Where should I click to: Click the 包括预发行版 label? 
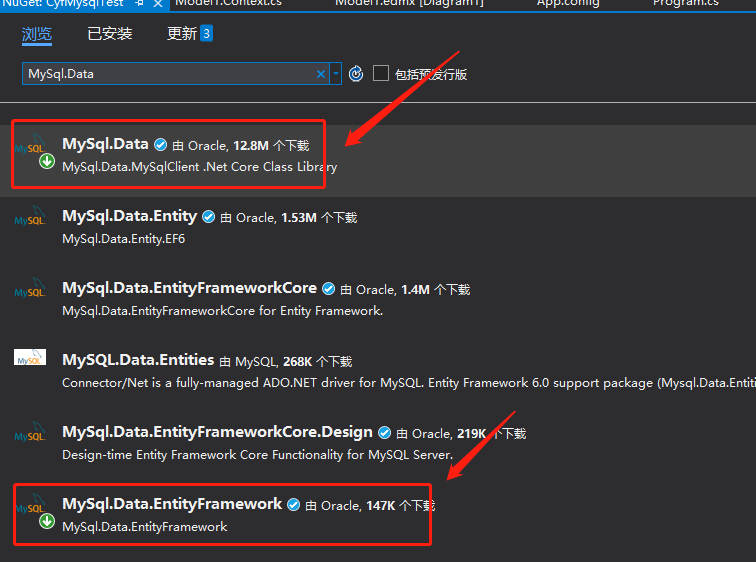tap(431, 74)
